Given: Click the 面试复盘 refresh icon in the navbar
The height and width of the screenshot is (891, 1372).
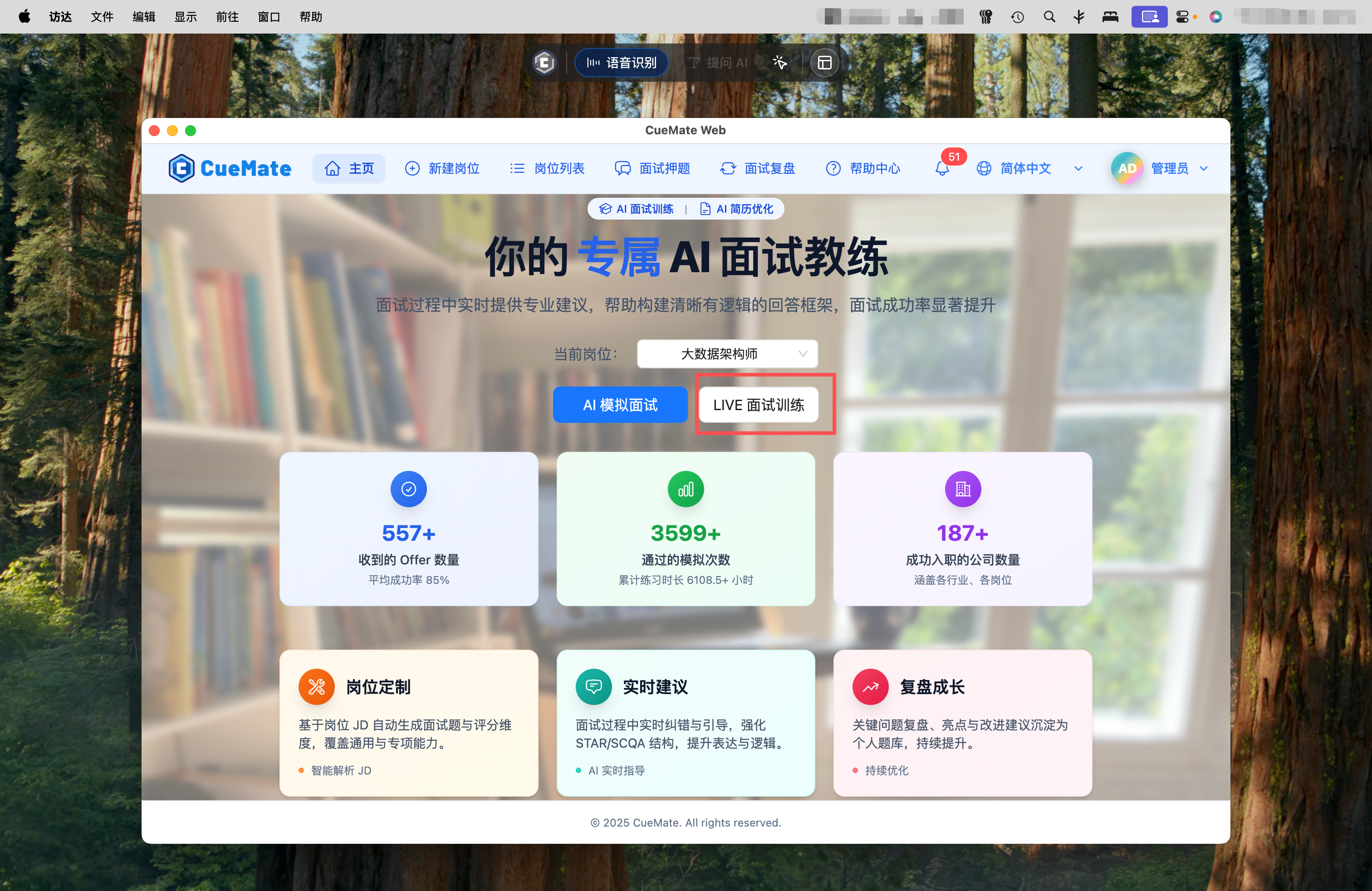Looking at the screenshot, I should tap(727, 168).
